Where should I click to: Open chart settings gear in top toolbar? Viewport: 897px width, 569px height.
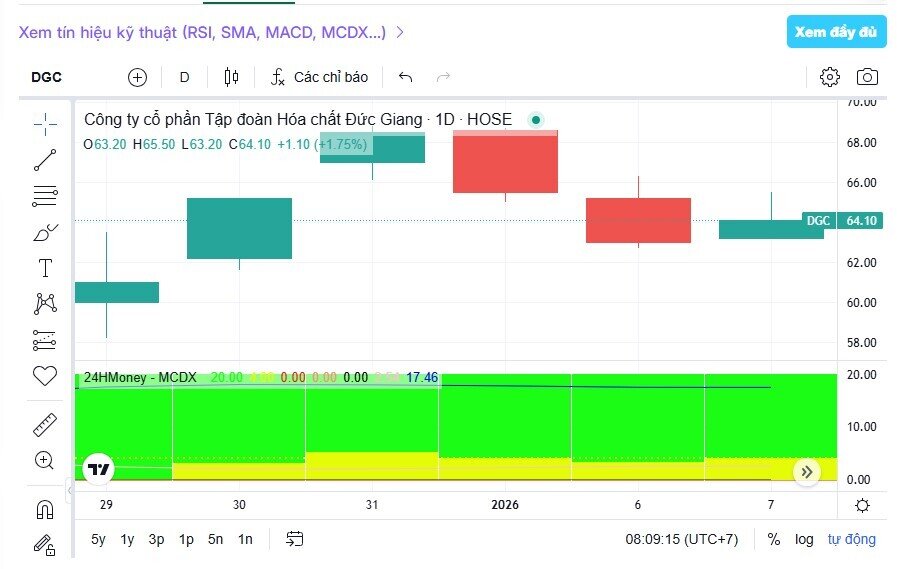click(x=829, y=77)
